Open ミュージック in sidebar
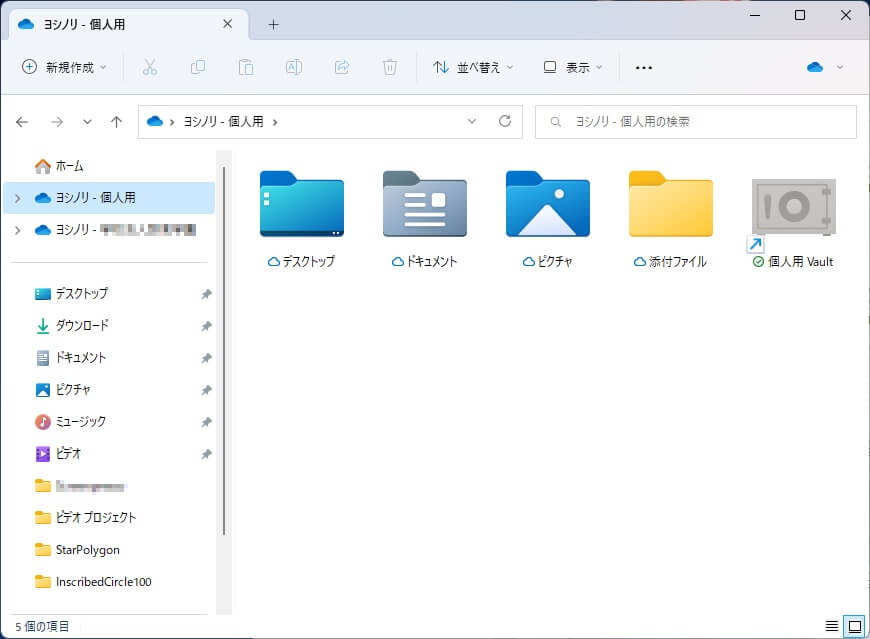The height and width of the screenshot is (639, 870). 70,423
